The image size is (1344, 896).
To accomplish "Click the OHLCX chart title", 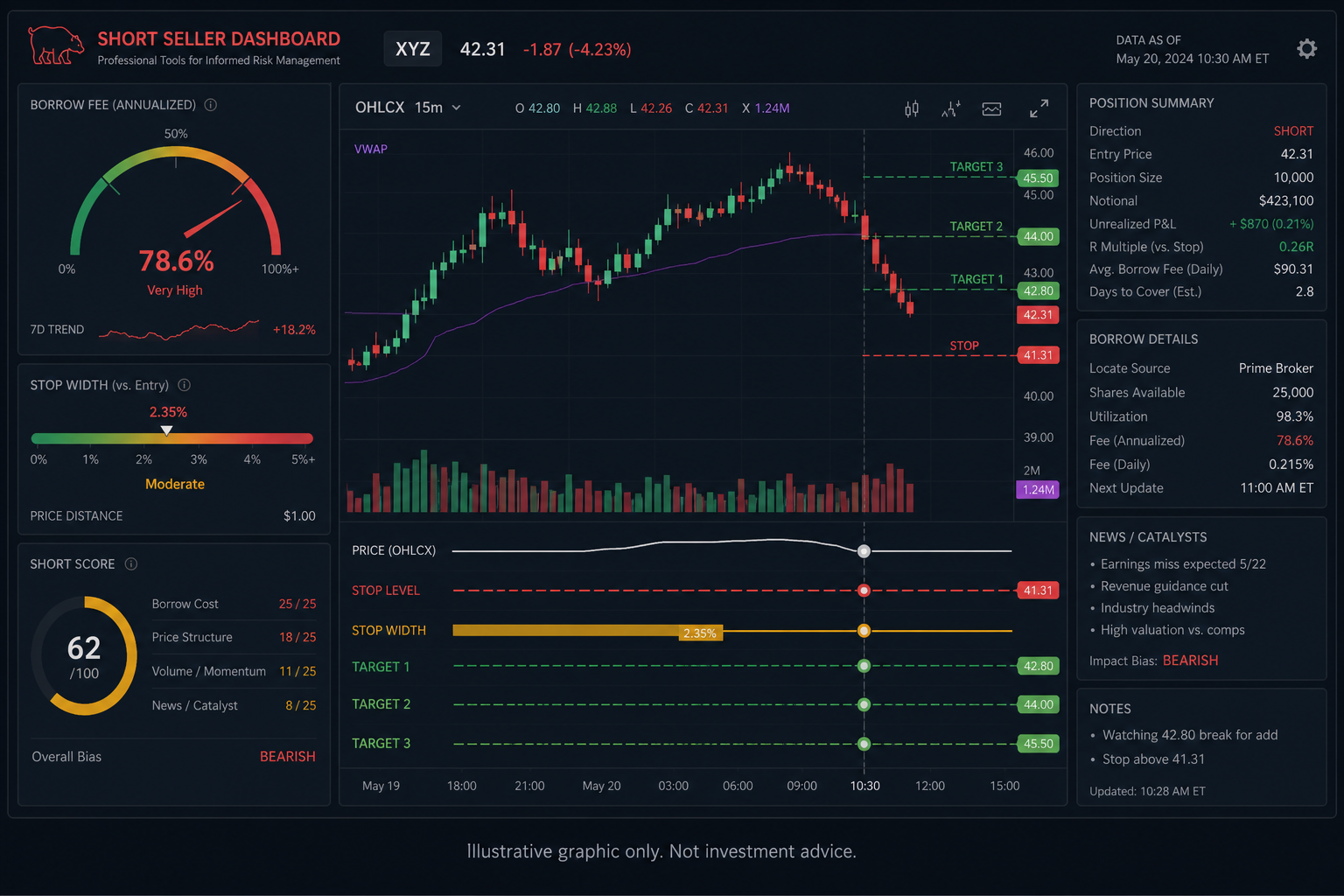I will click(x=380, y=108).
